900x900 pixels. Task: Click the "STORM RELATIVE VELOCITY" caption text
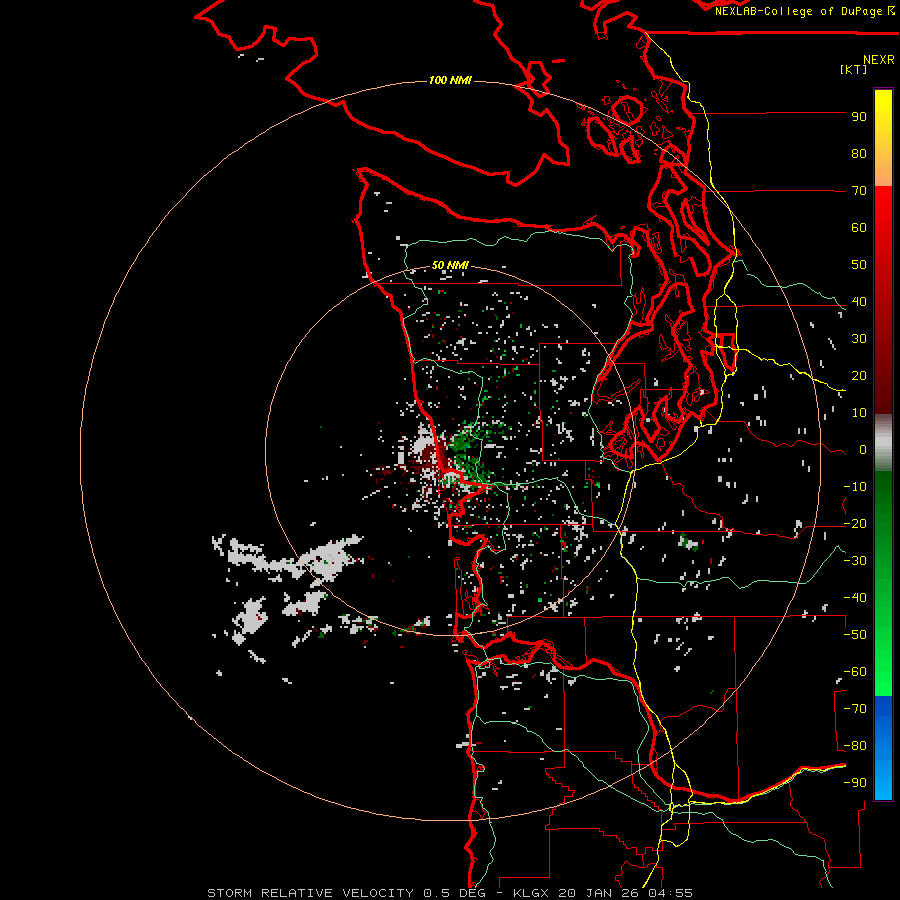310,893
